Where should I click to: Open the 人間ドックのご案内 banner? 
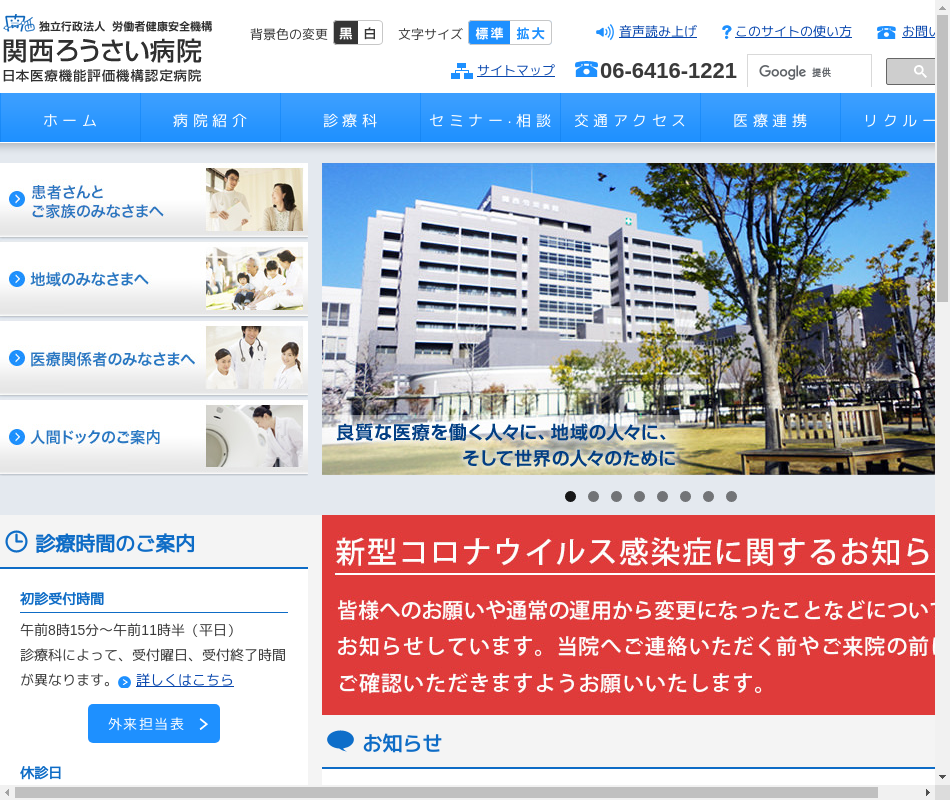coord(154,437)
